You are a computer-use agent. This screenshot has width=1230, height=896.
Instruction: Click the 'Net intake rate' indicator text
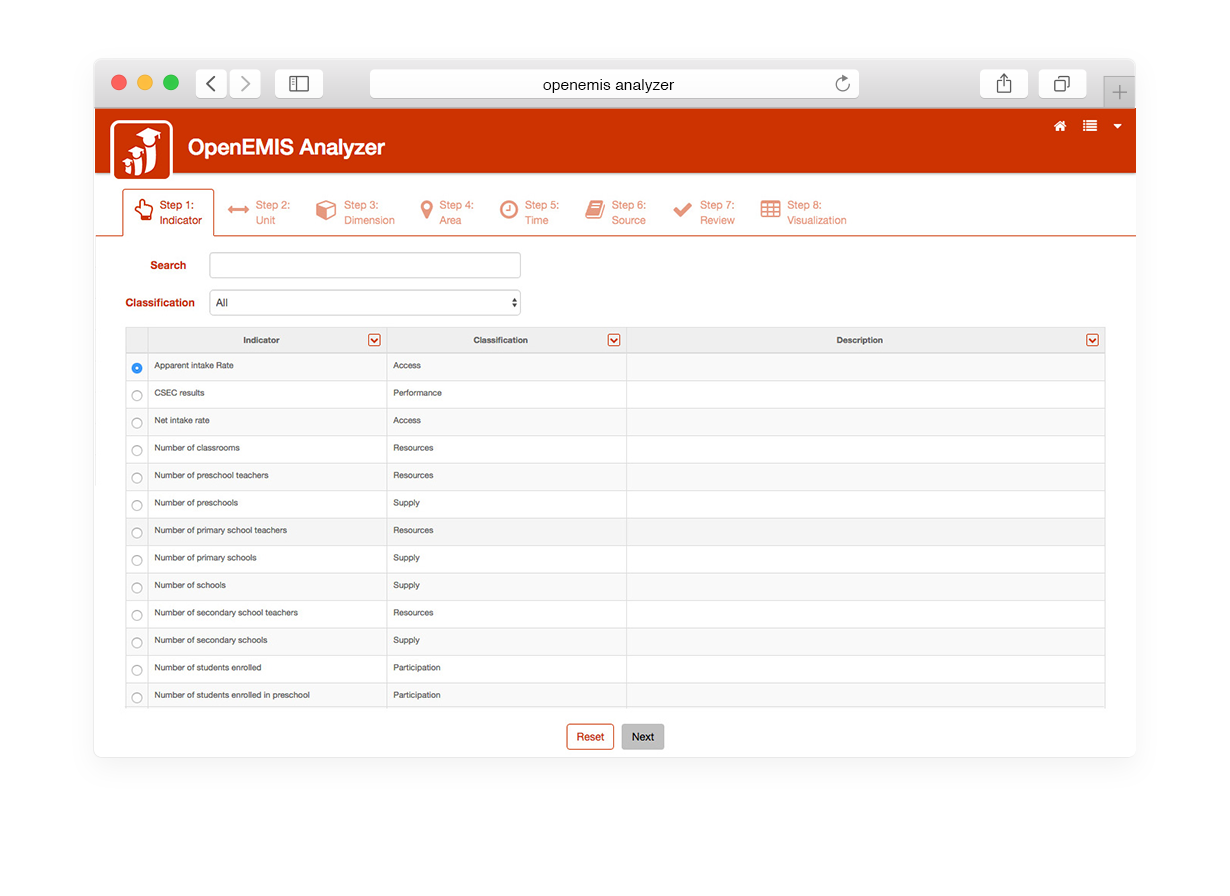click(x=182, y=420)
